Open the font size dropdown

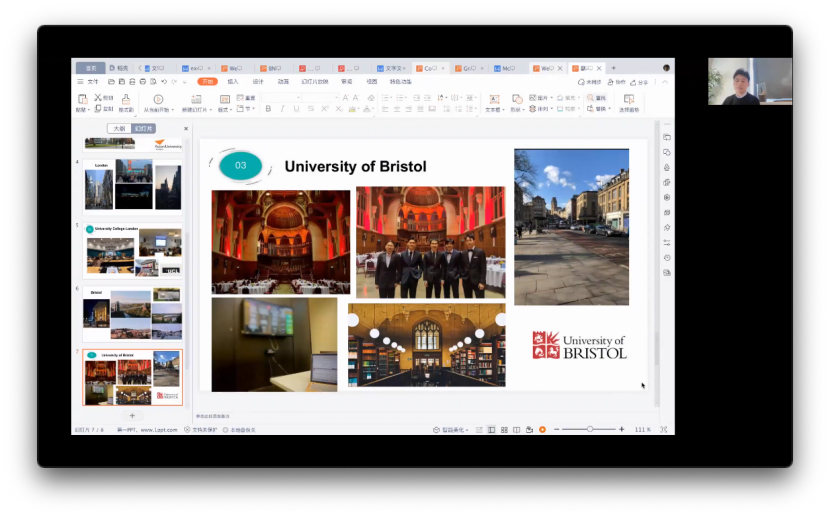pyautogui.click(x=336, y=97)
